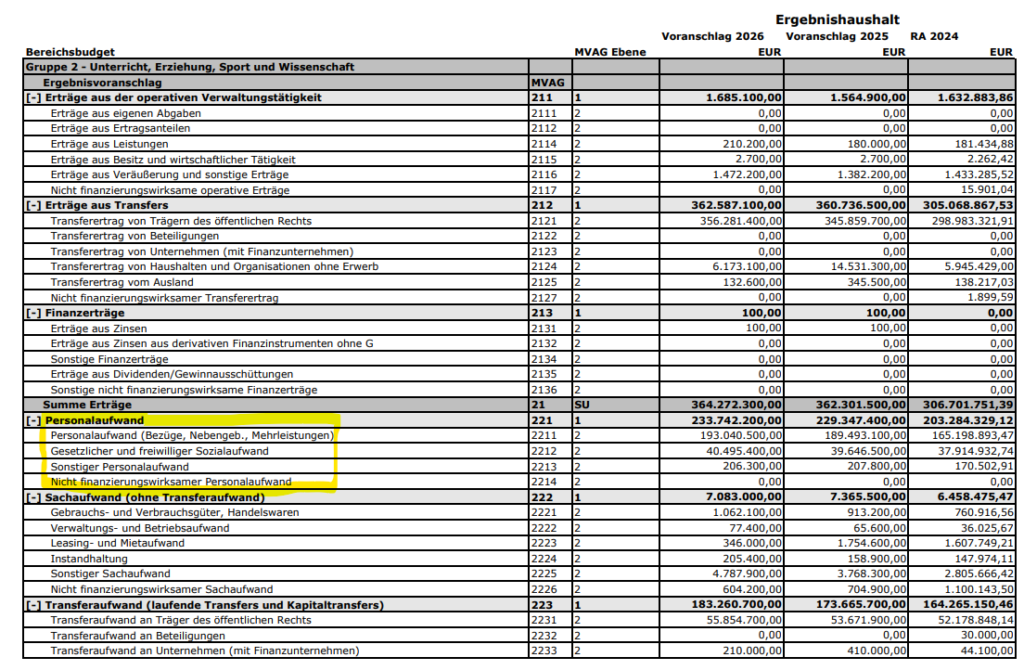
Task: Select the Gruppe 2 section banner
Action: pos(200,66)
